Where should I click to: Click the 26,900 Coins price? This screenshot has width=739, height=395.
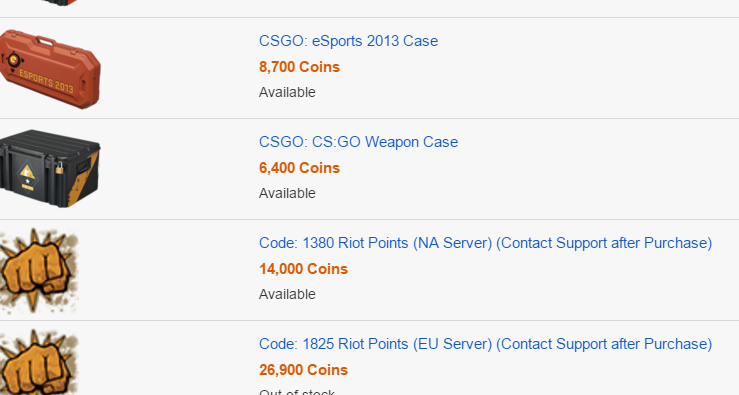point(304,370)
